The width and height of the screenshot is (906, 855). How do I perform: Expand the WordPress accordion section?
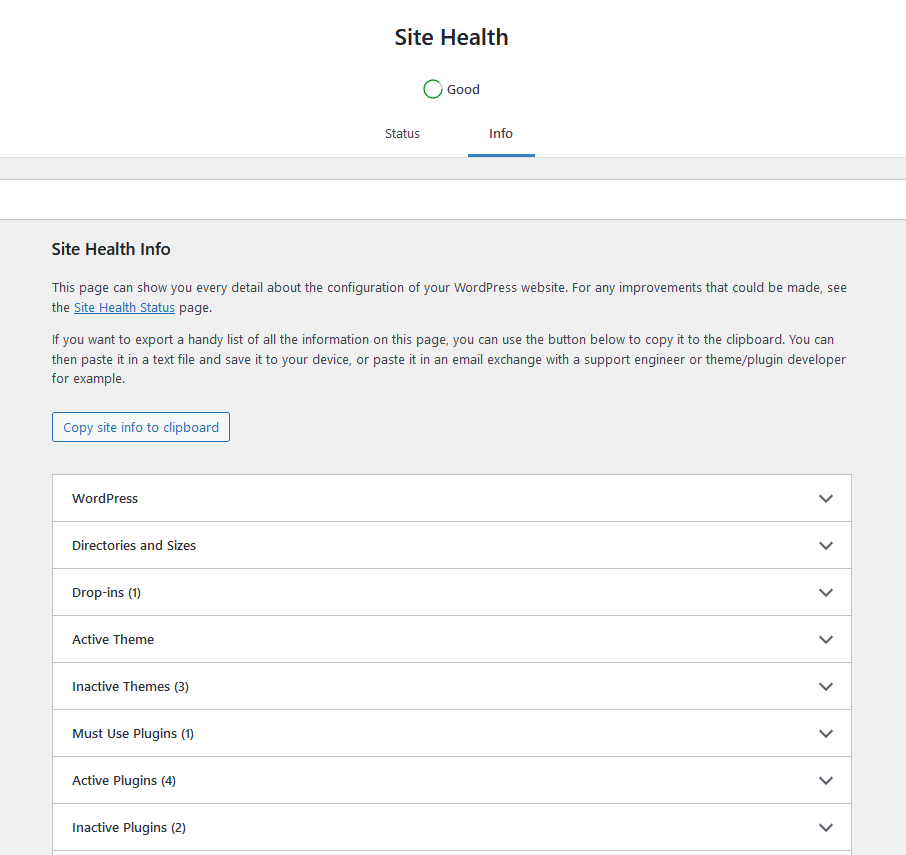pos(452,499)
